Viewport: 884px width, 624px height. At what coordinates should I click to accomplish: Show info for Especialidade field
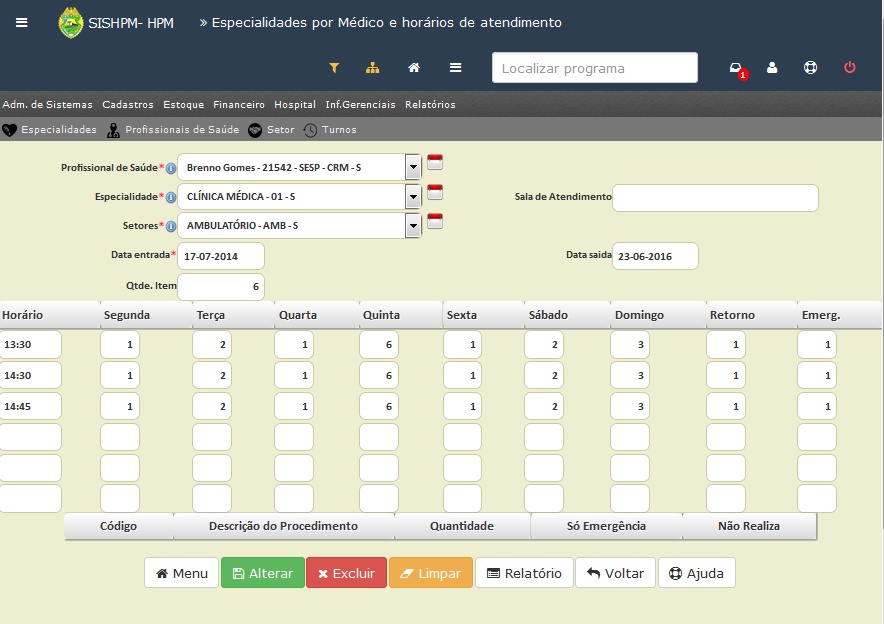171,197
